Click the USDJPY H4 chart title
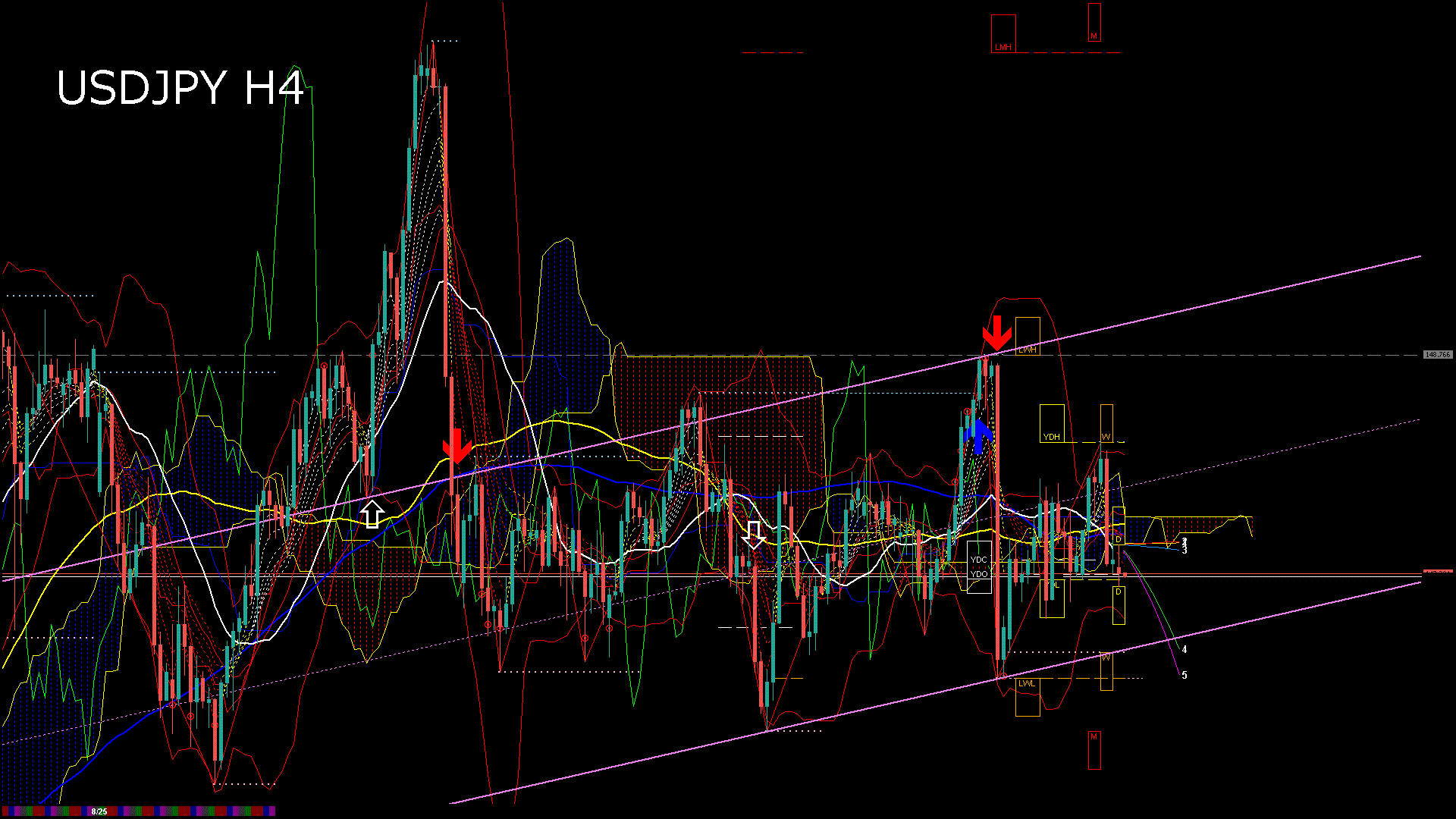This screenshot has width=1456, height=819. pos(180,88)
